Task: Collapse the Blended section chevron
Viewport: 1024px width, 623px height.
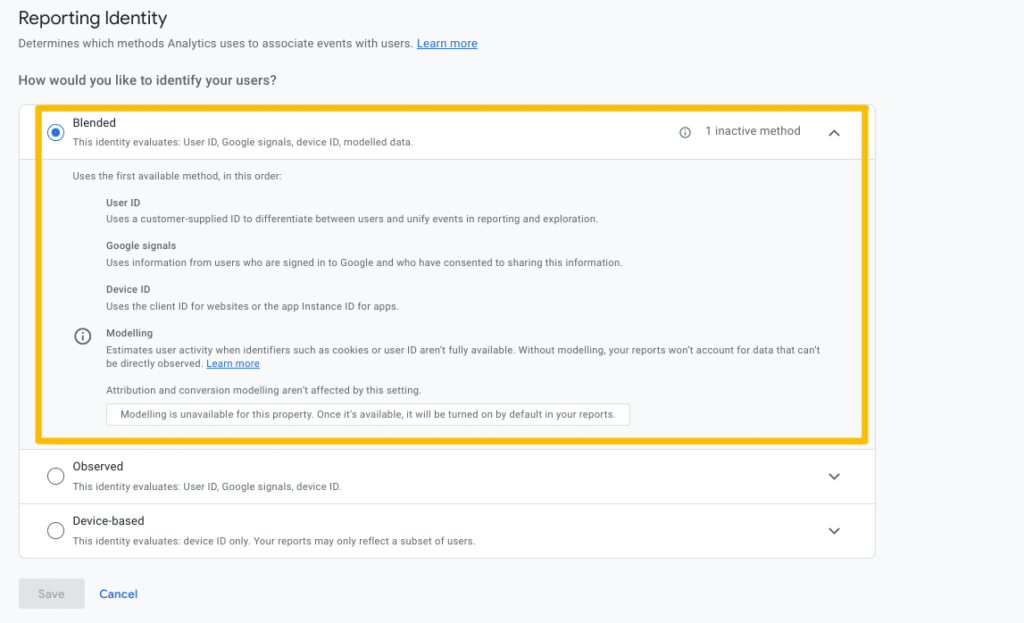Action: pos(834,132)
